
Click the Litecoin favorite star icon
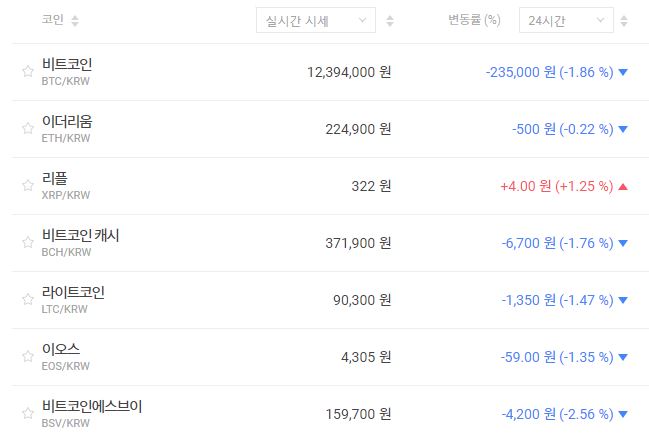28,300
